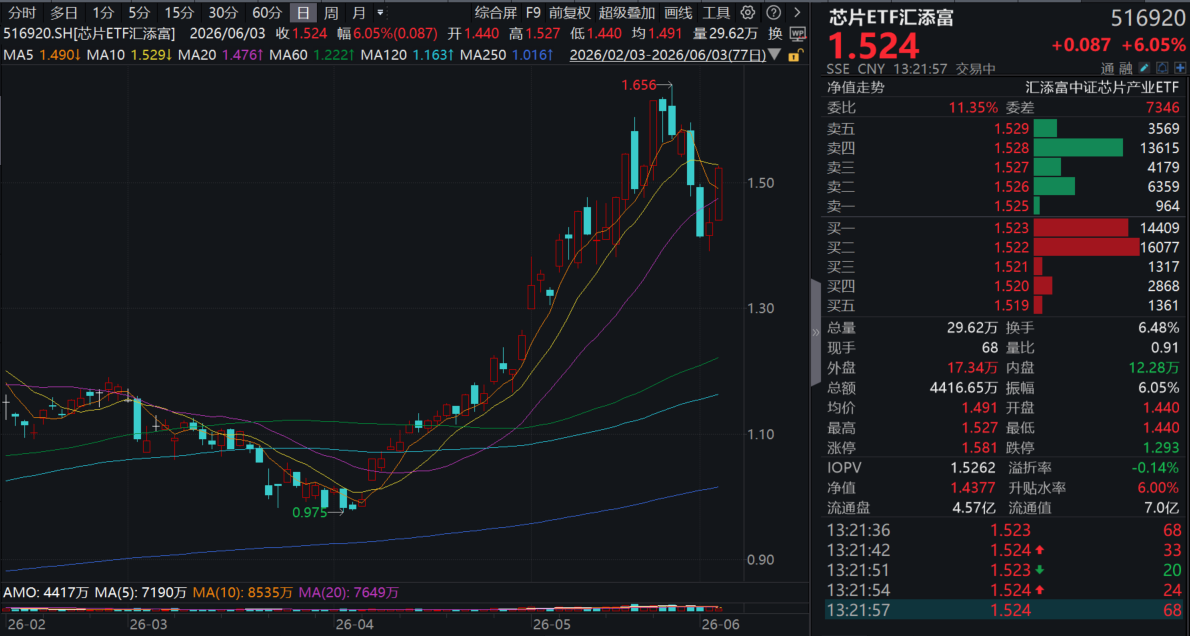This screenshot has height=636, width=1190.
Task: Open chart settings gear icon
Action: click(x=748, y=13)
